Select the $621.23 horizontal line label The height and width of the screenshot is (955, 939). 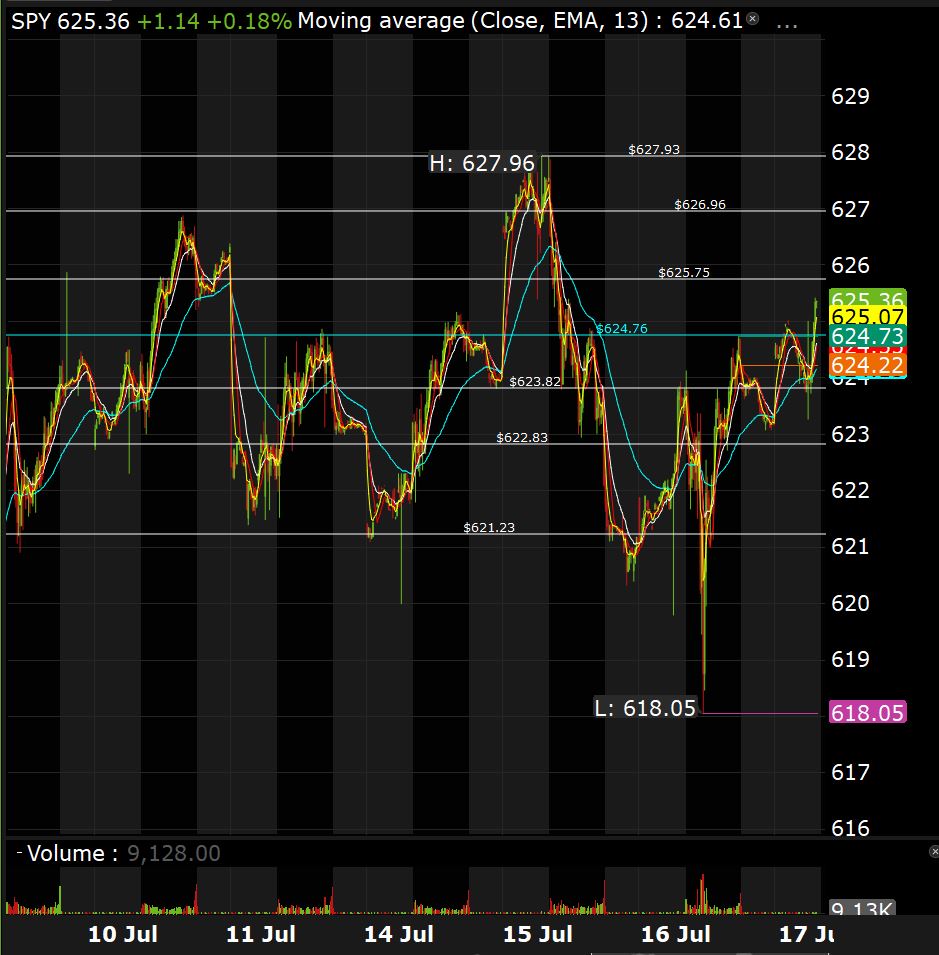[x=489, y=527]
